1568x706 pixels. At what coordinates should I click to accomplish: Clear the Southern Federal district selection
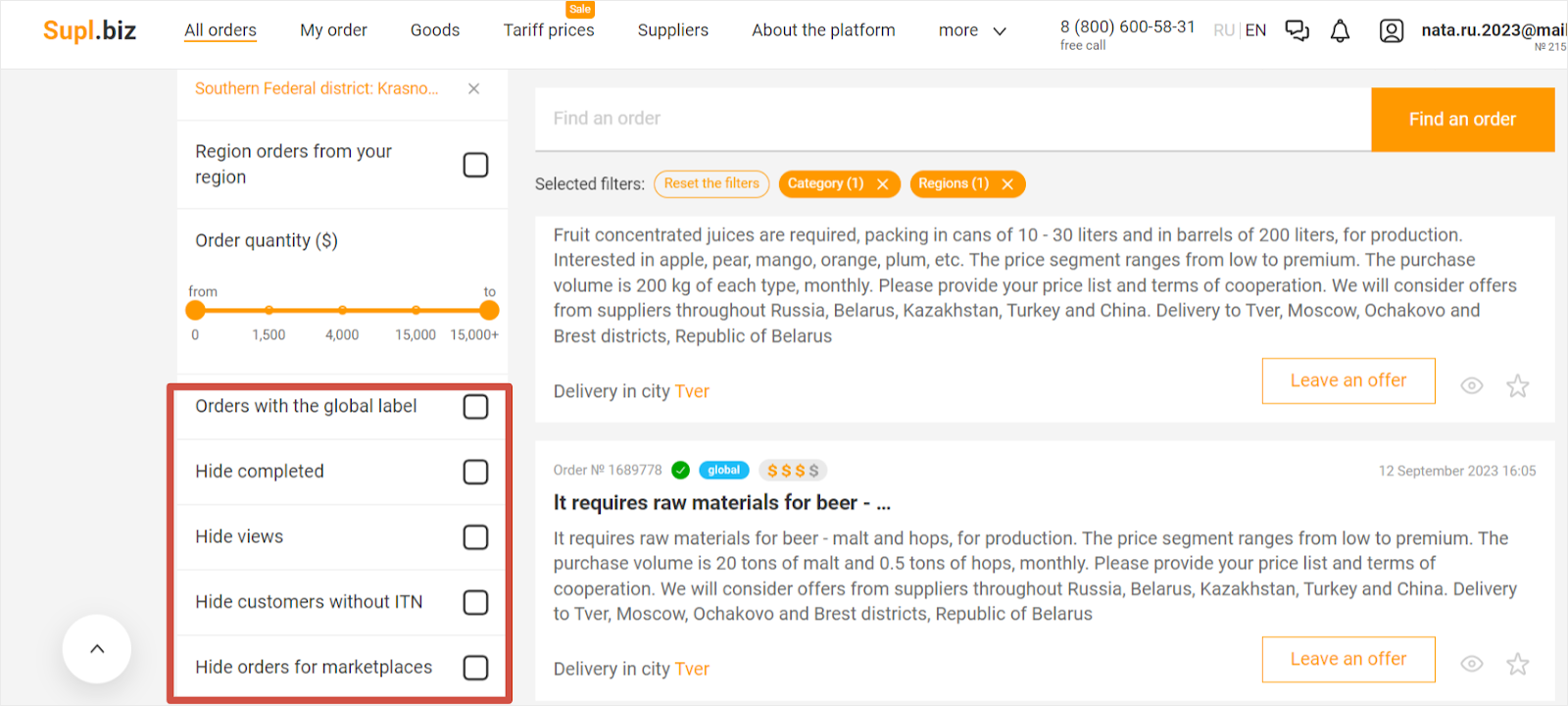pos(473,89)
